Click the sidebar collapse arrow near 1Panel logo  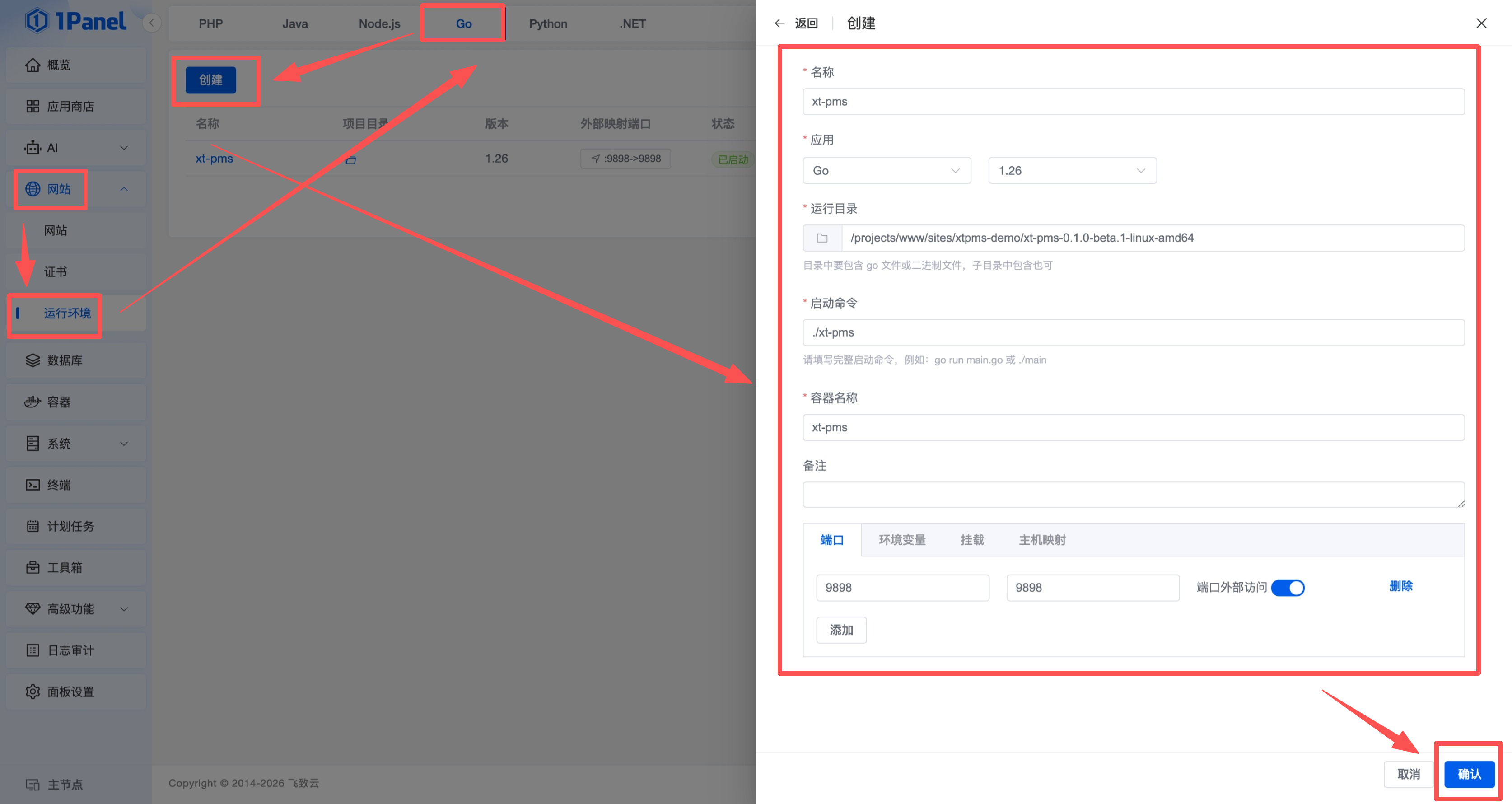coord(151,23)
